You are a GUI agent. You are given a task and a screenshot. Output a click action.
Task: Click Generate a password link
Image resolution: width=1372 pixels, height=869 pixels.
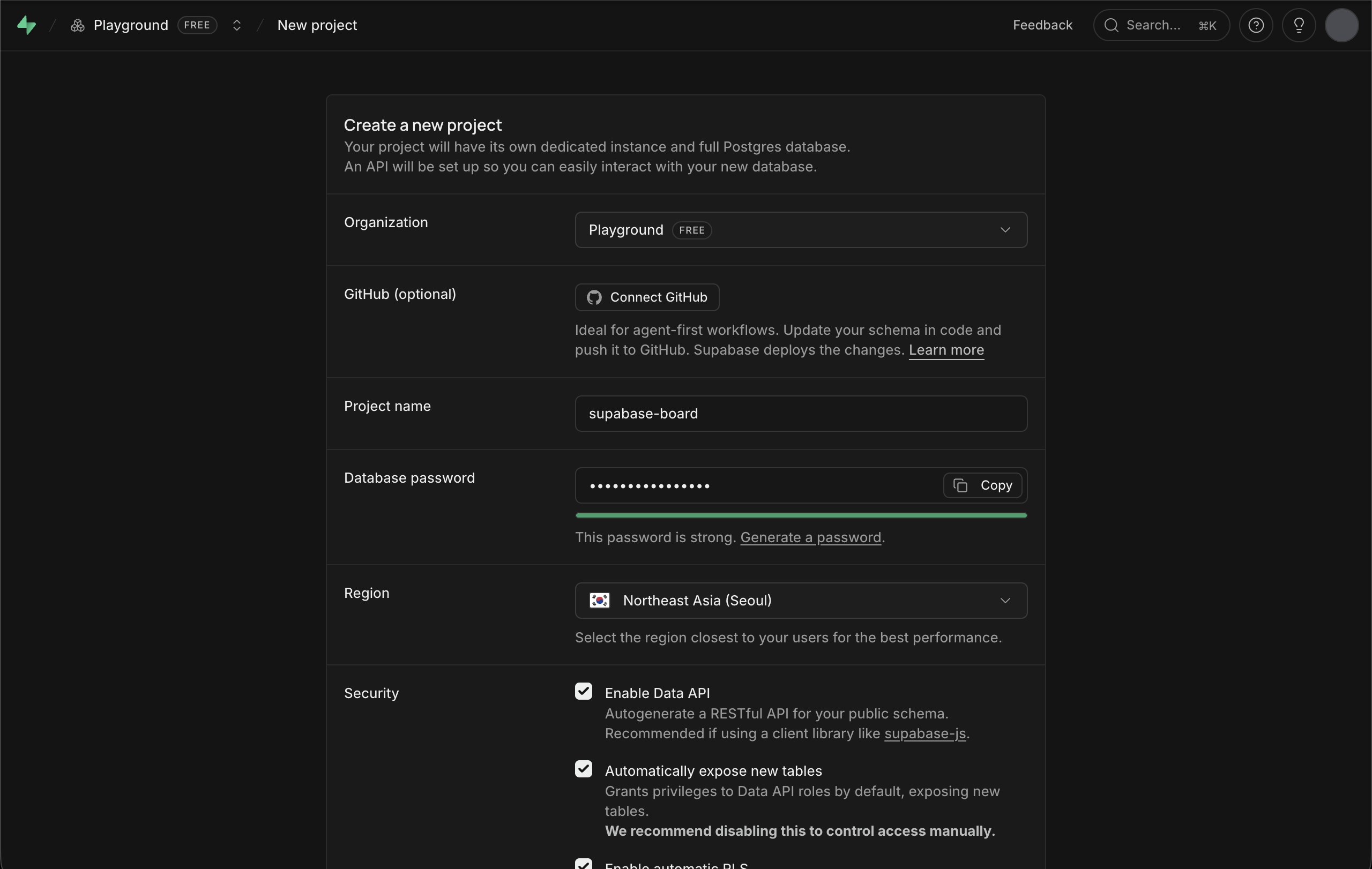tap(810, 537)
